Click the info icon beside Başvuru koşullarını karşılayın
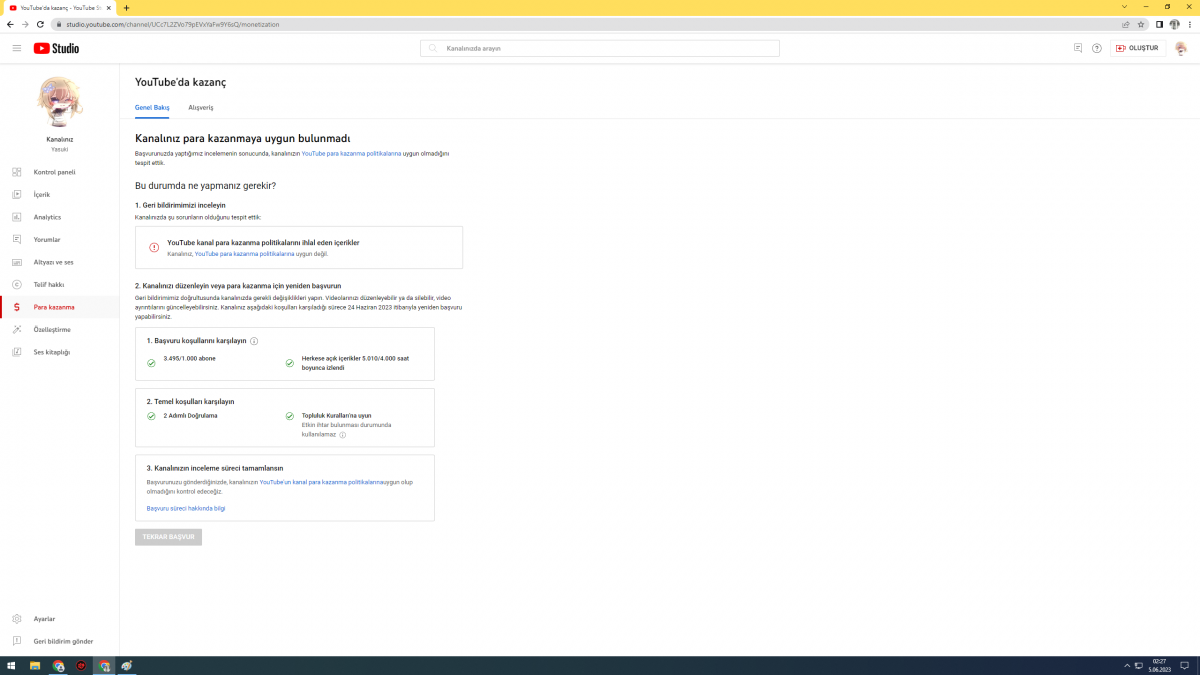The image size is (1200, 675). tap(254, 341)
